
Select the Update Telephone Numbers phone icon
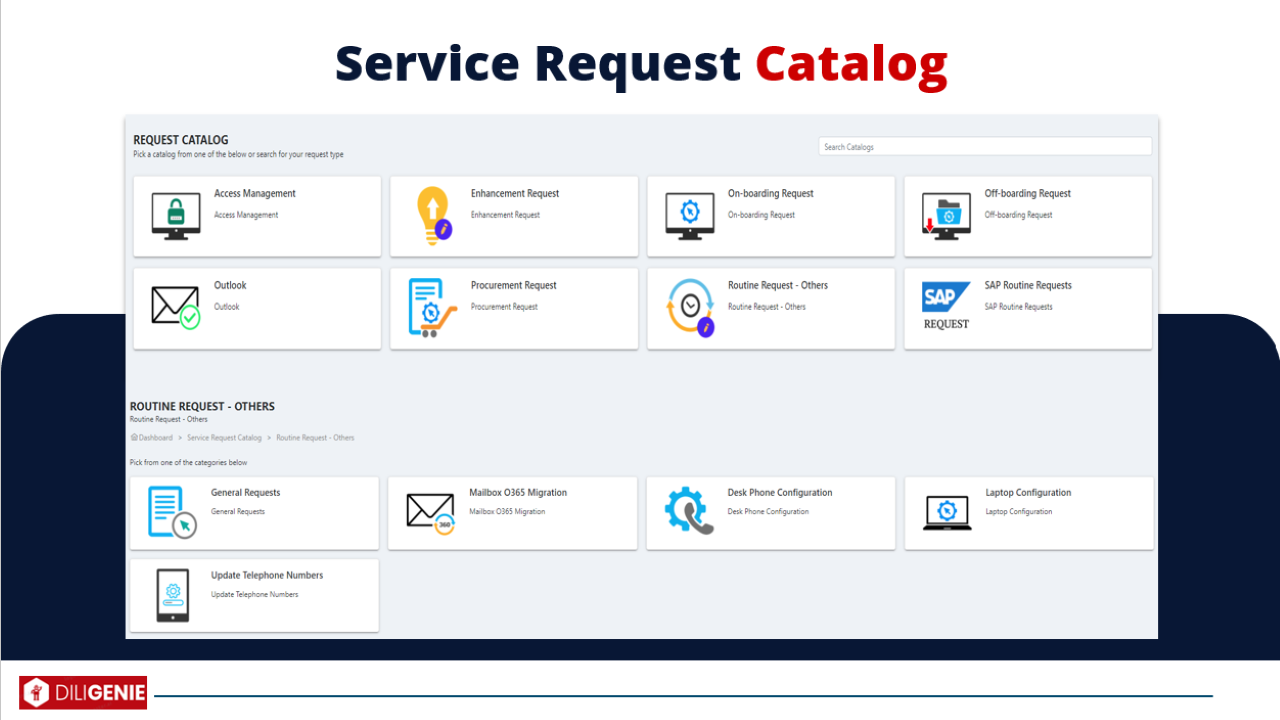tap(172, 594)
